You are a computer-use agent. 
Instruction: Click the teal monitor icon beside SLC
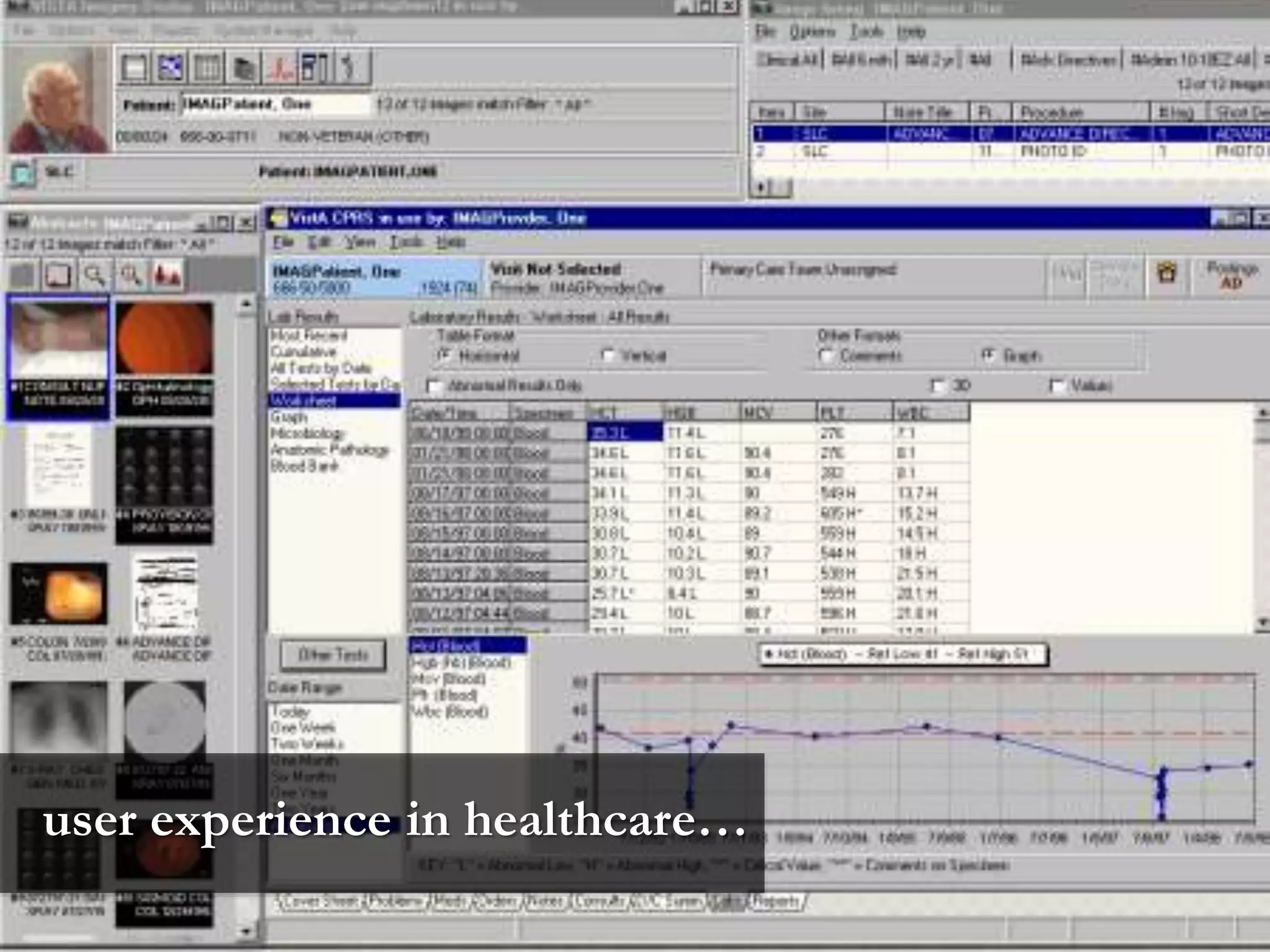23,174
